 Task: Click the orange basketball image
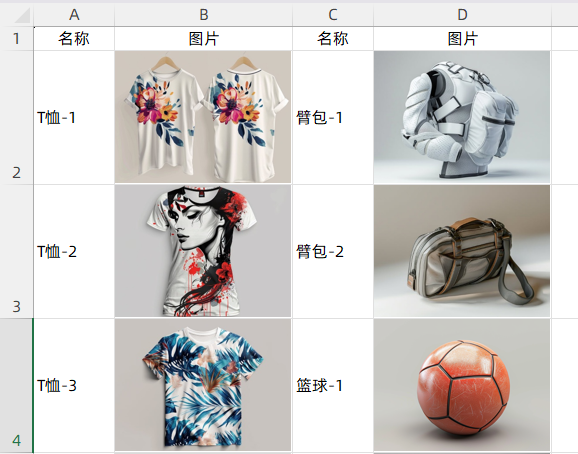(x=462, y=385)
